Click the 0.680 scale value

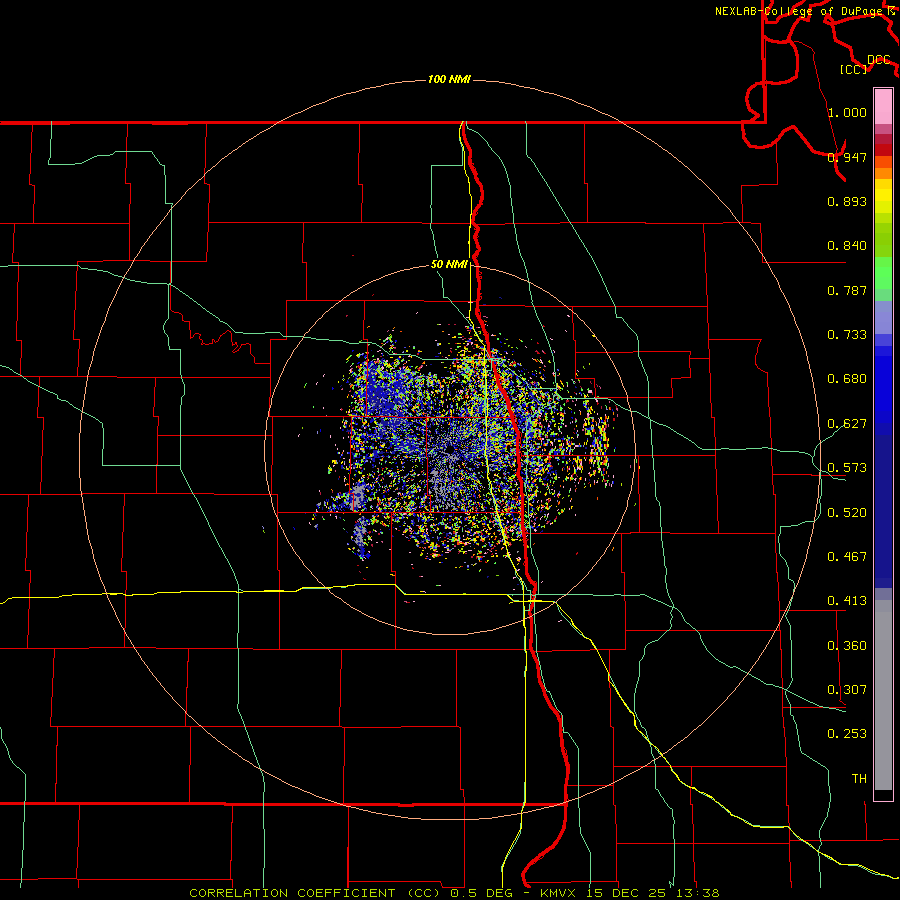pos(847,379)
